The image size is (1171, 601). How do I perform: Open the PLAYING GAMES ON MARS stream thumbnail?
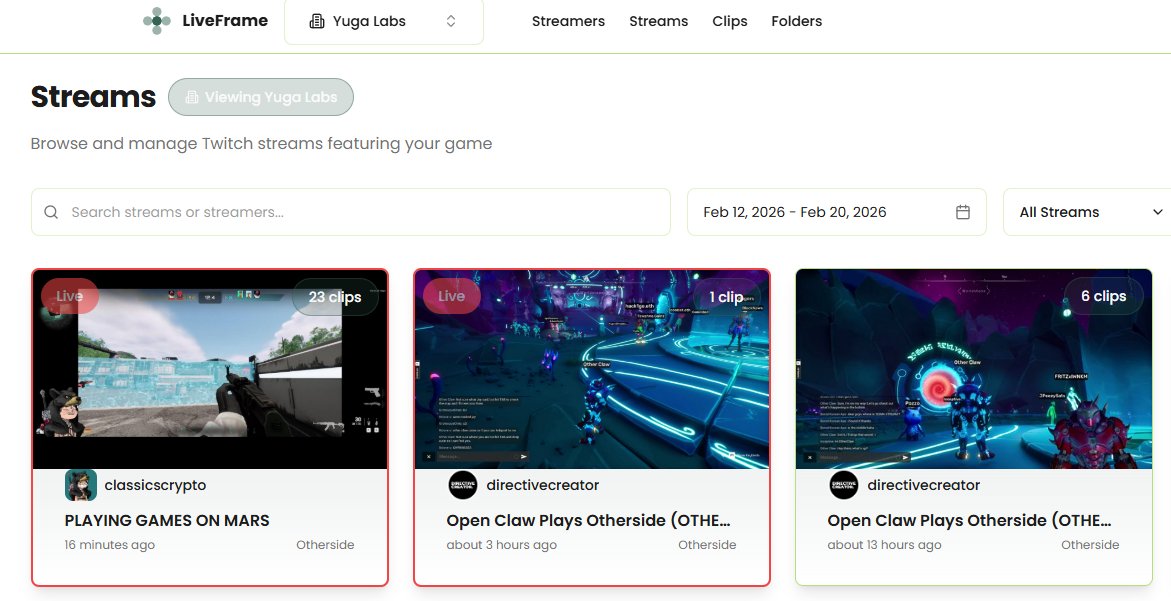210,369
